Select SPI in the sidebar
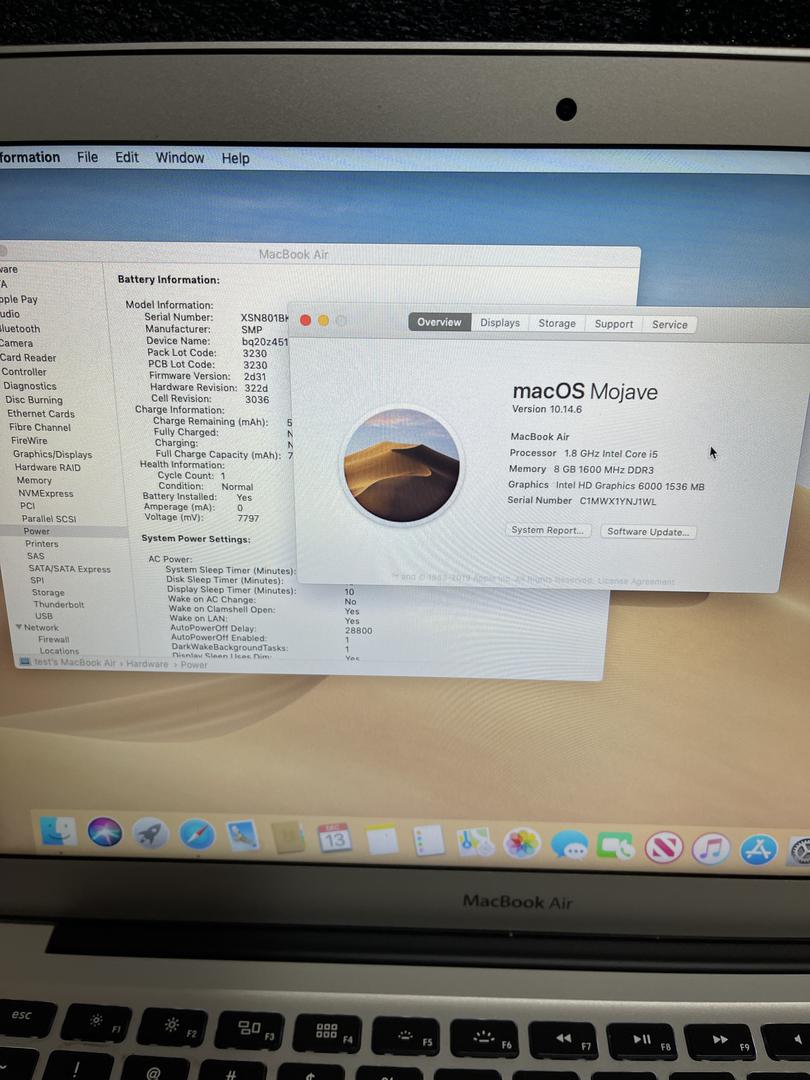The image size is (810, 1080). [x=37, y=580]
